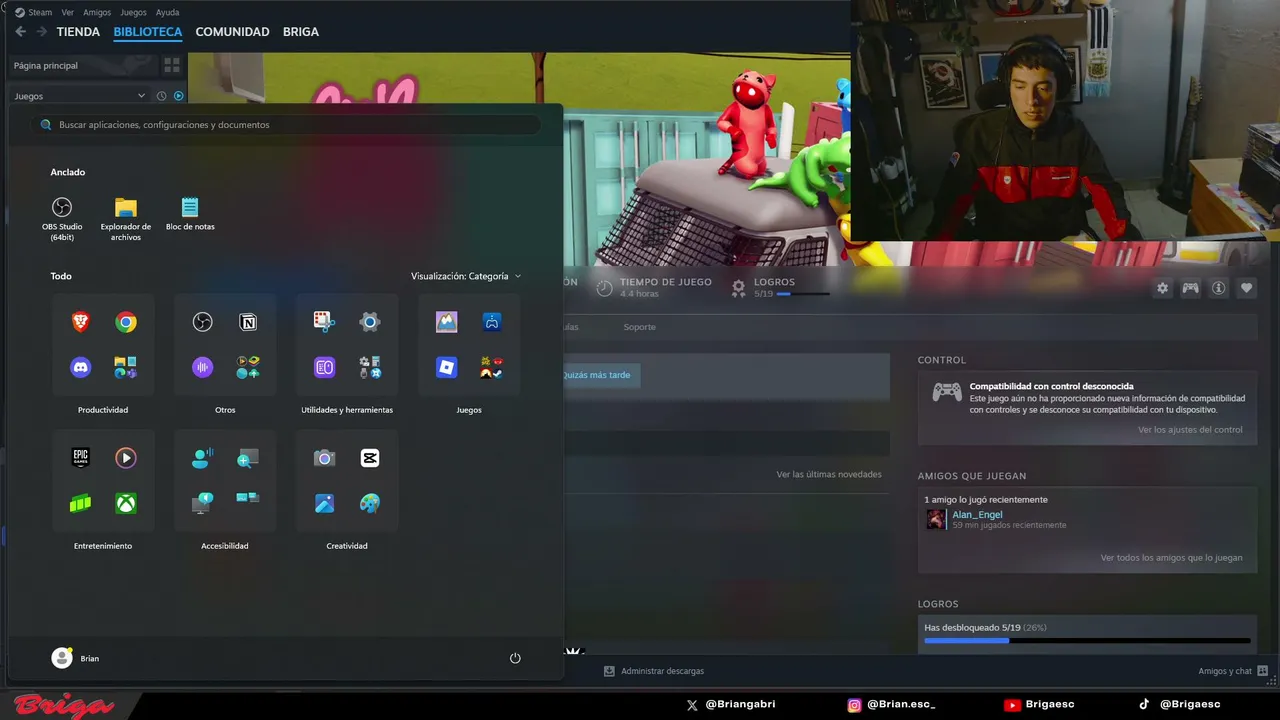Launch Bloc de notas pinned app
Screen dimensions: 1280x720
[190, 214]
